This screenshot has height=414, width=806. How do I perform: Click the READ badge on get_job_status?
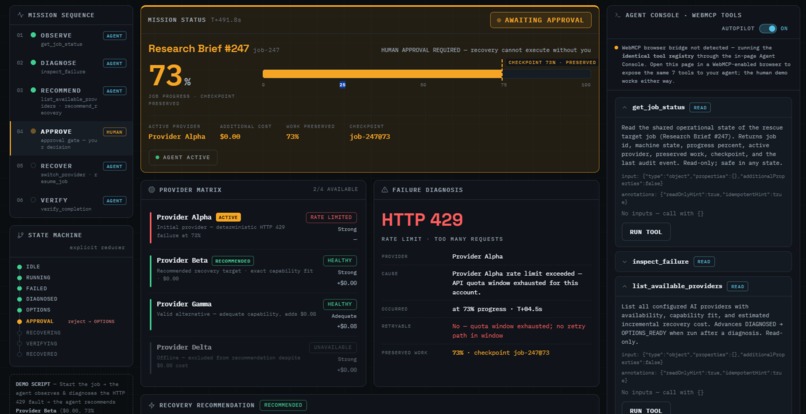coord(700,107)
